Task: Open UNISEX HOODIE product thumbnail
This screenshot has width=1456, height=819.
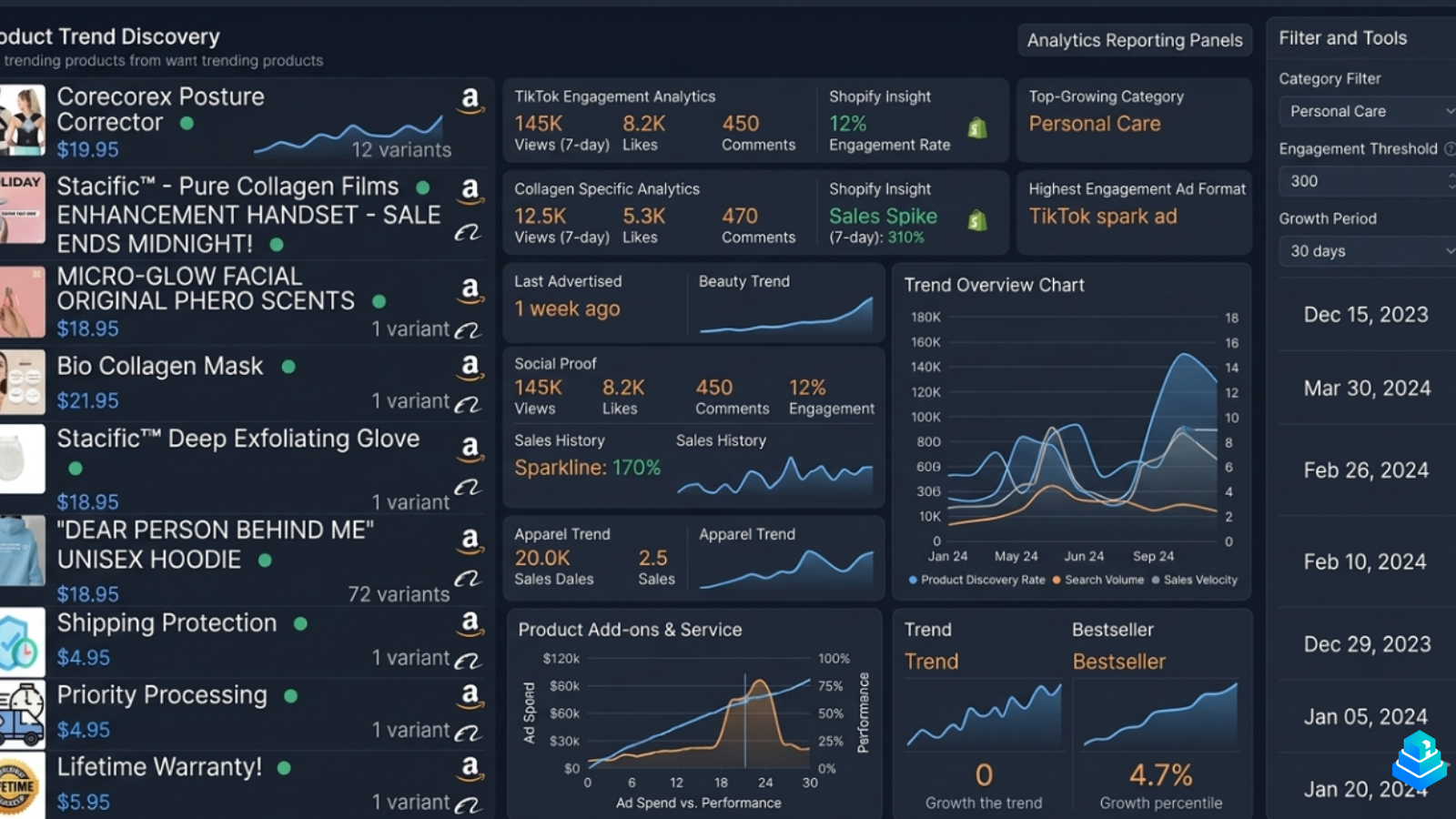Action: (22, 551)
